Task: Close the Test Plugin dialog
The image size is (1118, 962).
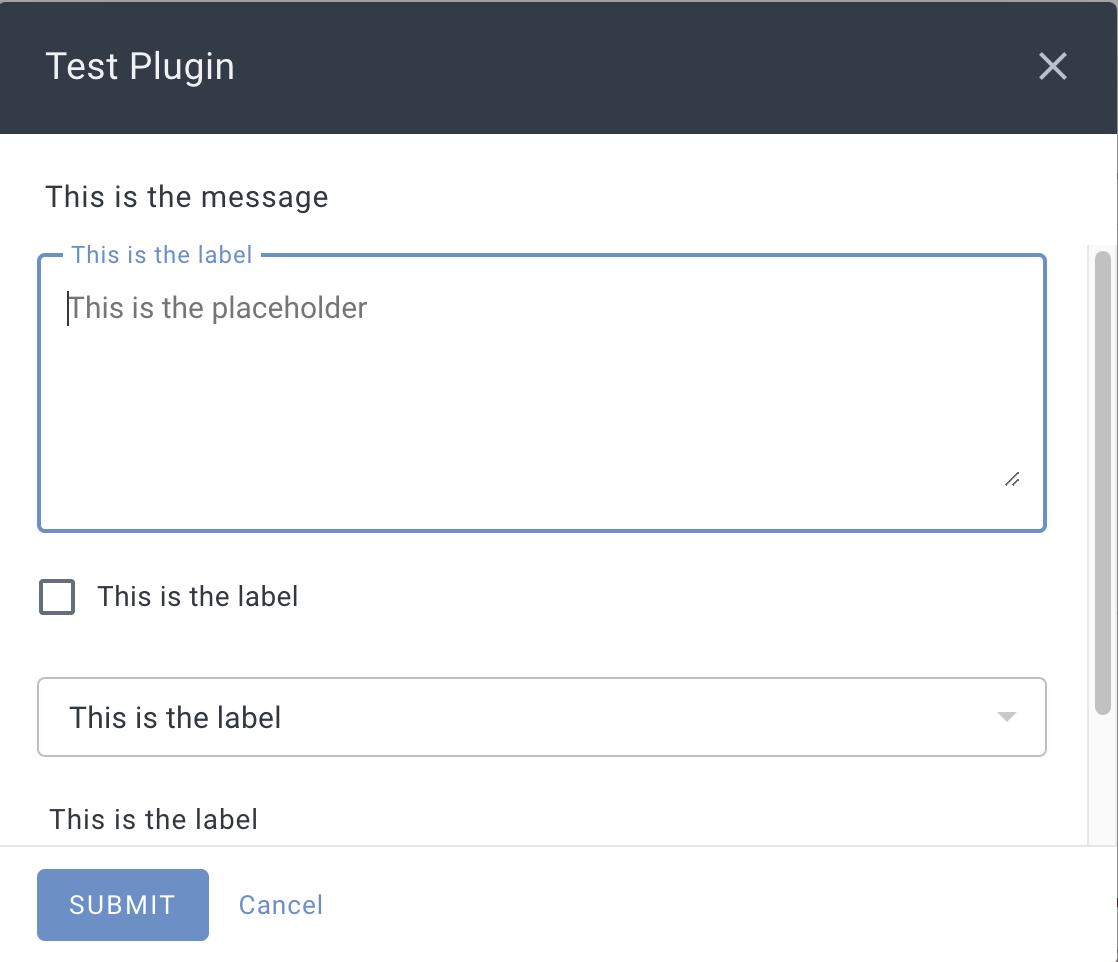Action: click(x=1052, y=66)
